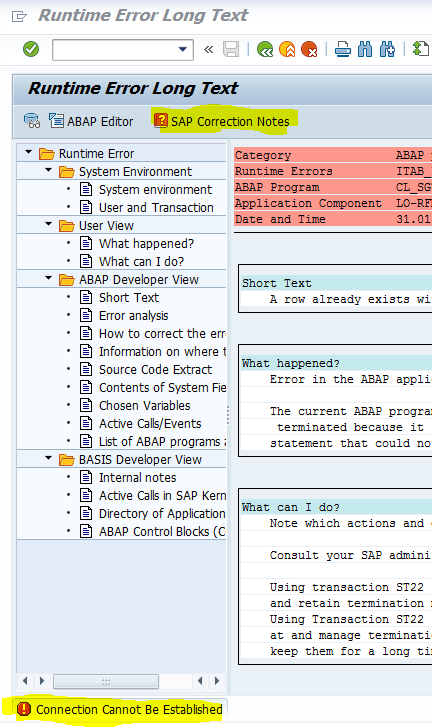The image size is (432, 728).
Task: Click the Date and Time header row
Action: click(333, 219)
